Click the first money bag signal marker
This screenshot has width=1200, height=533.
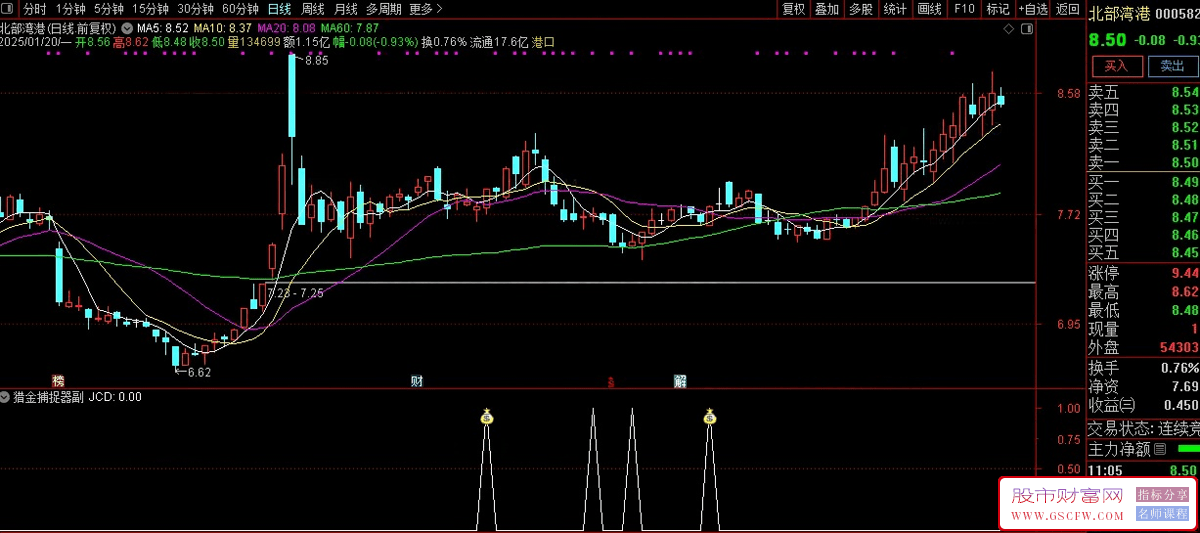coord(486,416)
